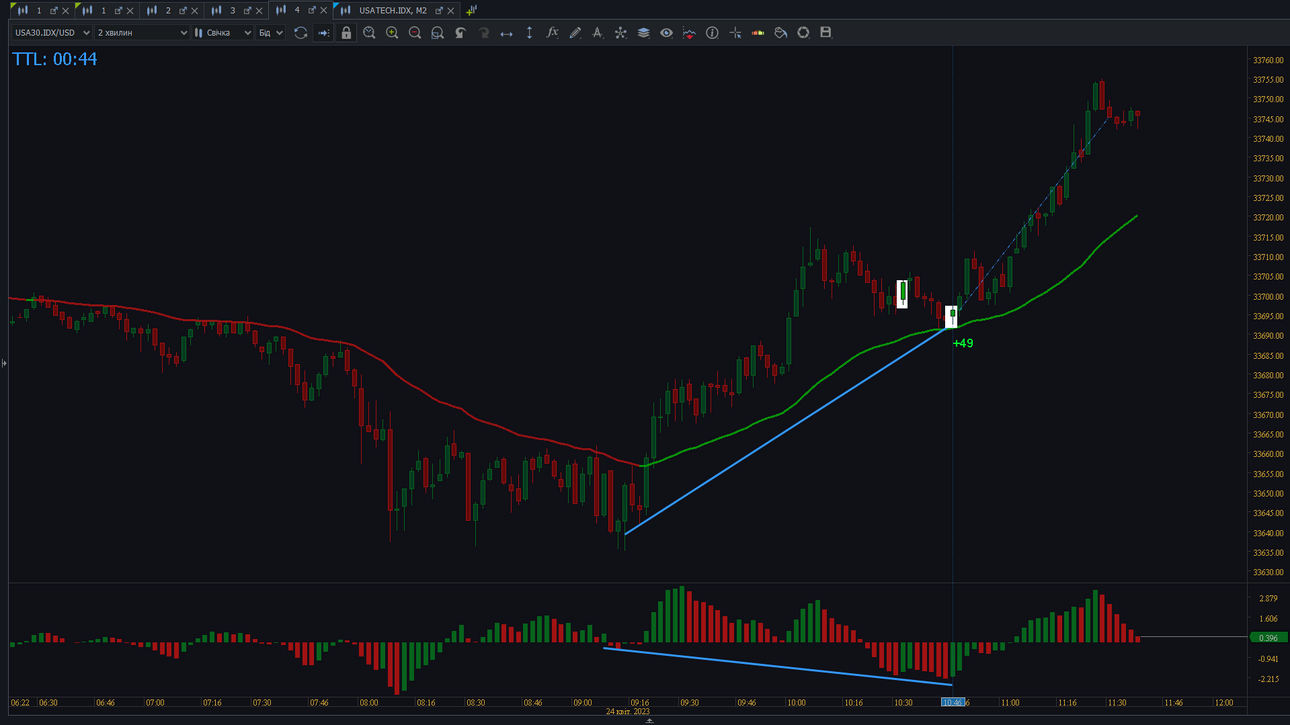Fit chart horizontally with the double arrow
This screenshot has height=725, width=1290.
point(506,33)
